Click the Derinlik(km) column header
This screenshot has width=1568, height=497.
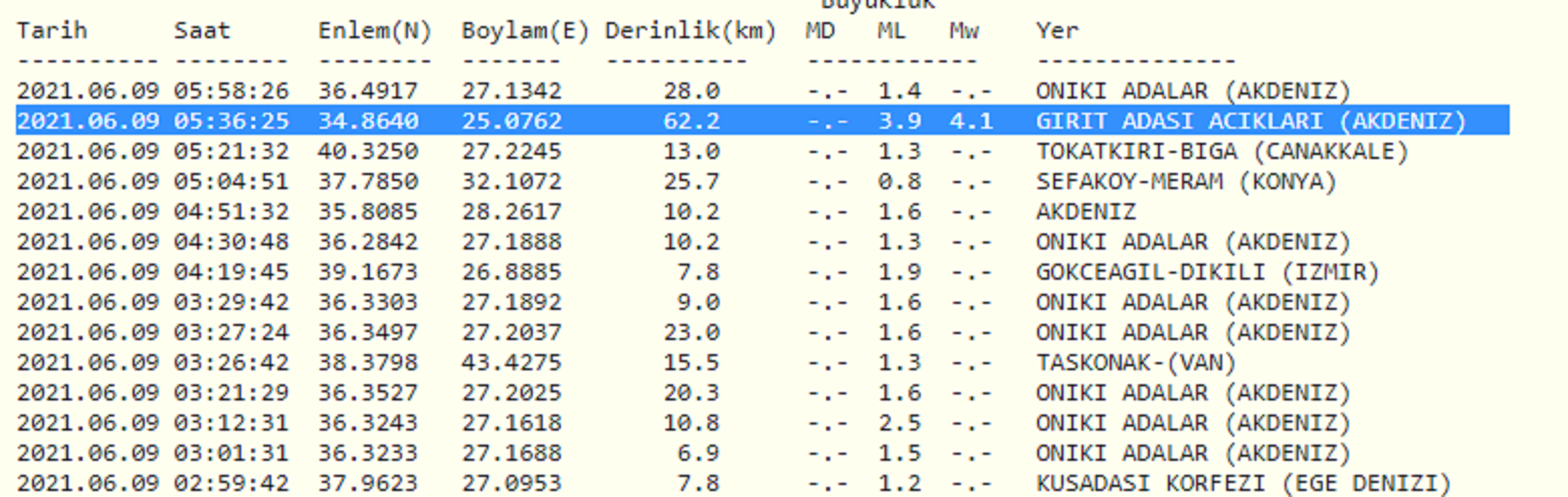(x=690, y=31)
